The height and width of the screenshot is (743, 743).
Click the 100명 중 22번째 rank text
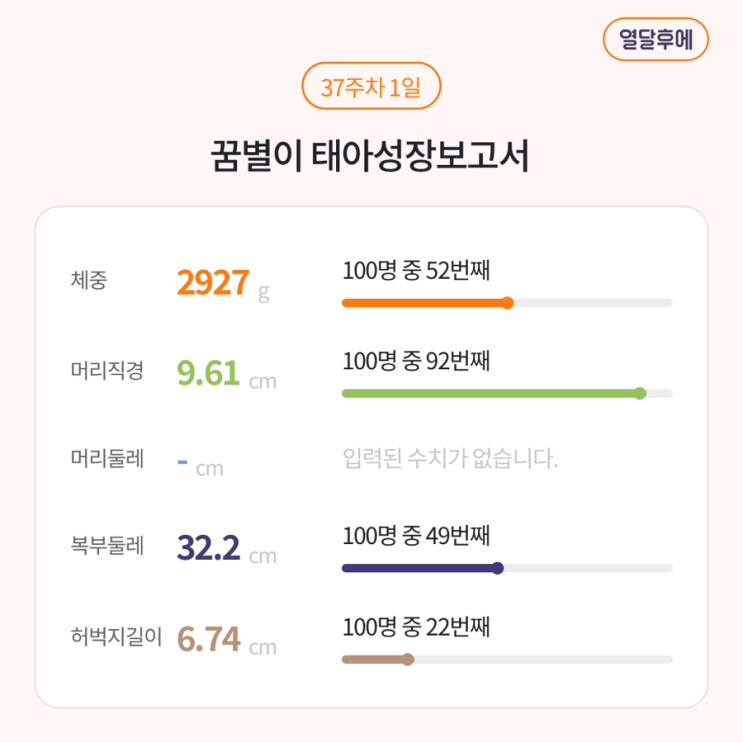(x=415, y=628)
